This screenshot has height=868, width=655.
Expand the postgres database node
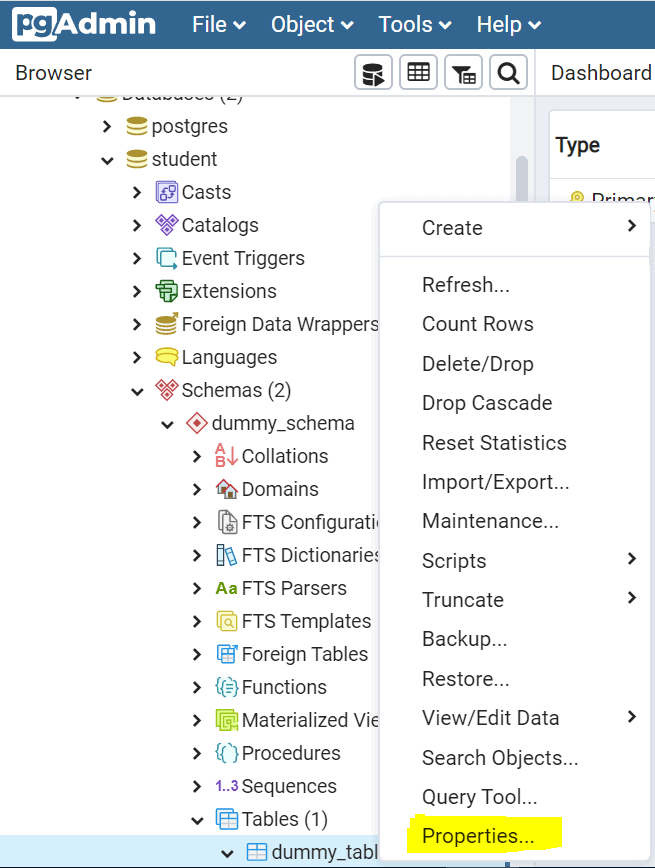point(107,127)
